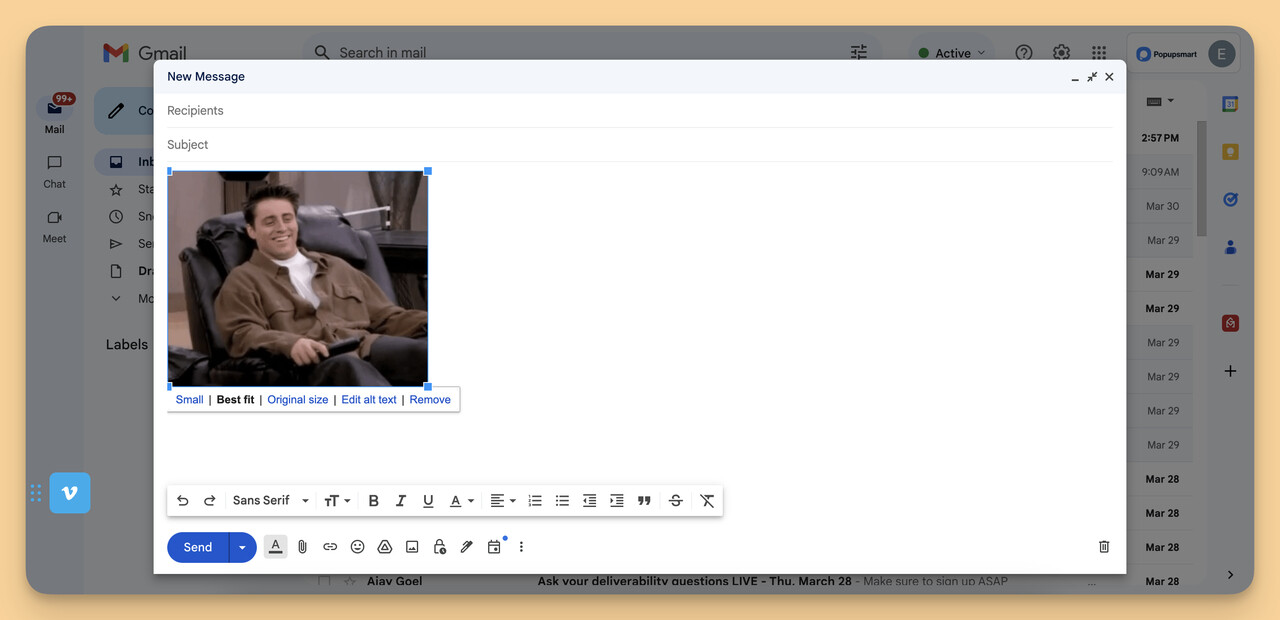Open Google Keep side panel
Viewport: 1280px width, 620px height.
1230,152
